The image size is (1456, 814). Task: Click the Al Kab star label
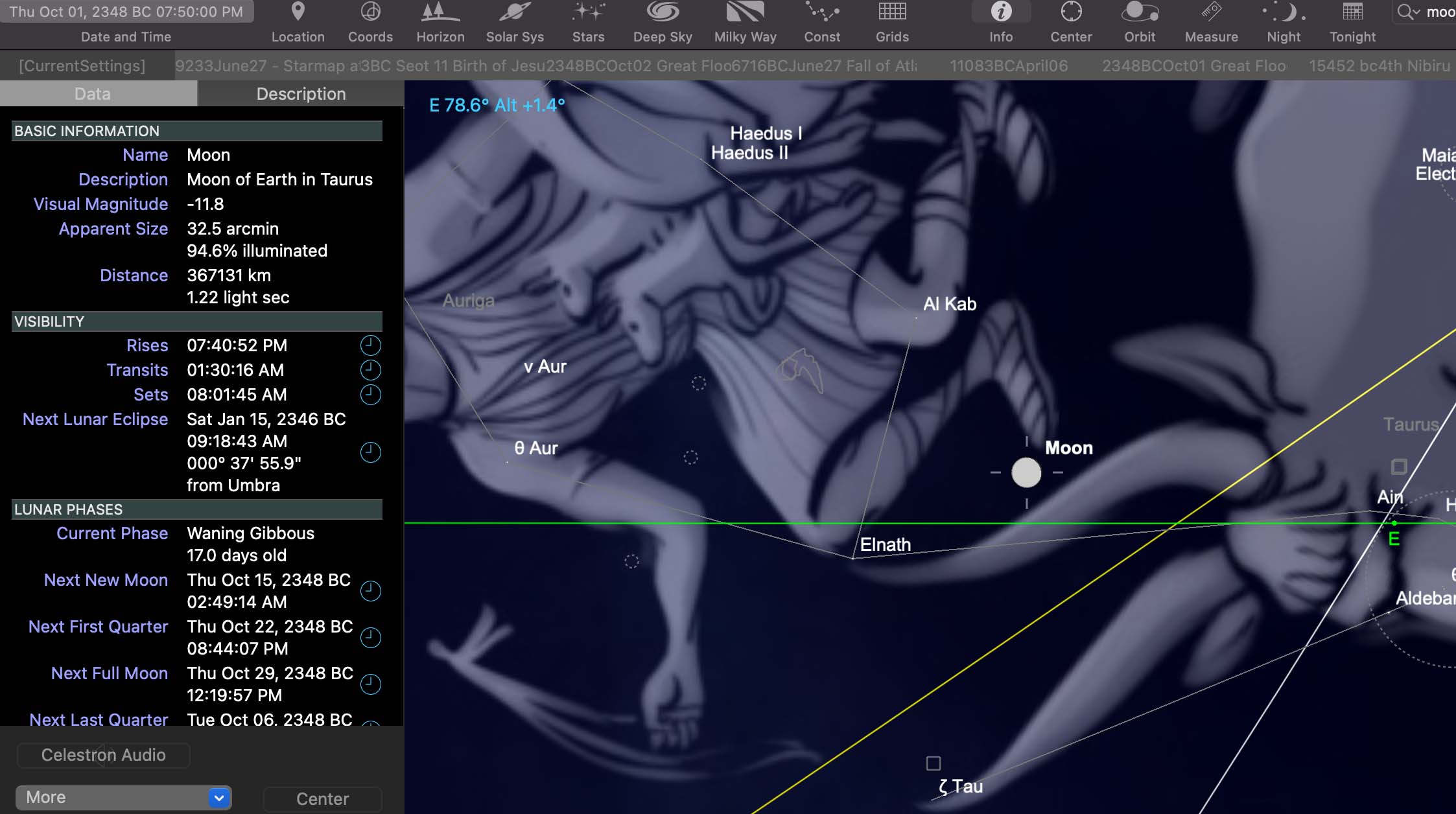coord(950,304)
